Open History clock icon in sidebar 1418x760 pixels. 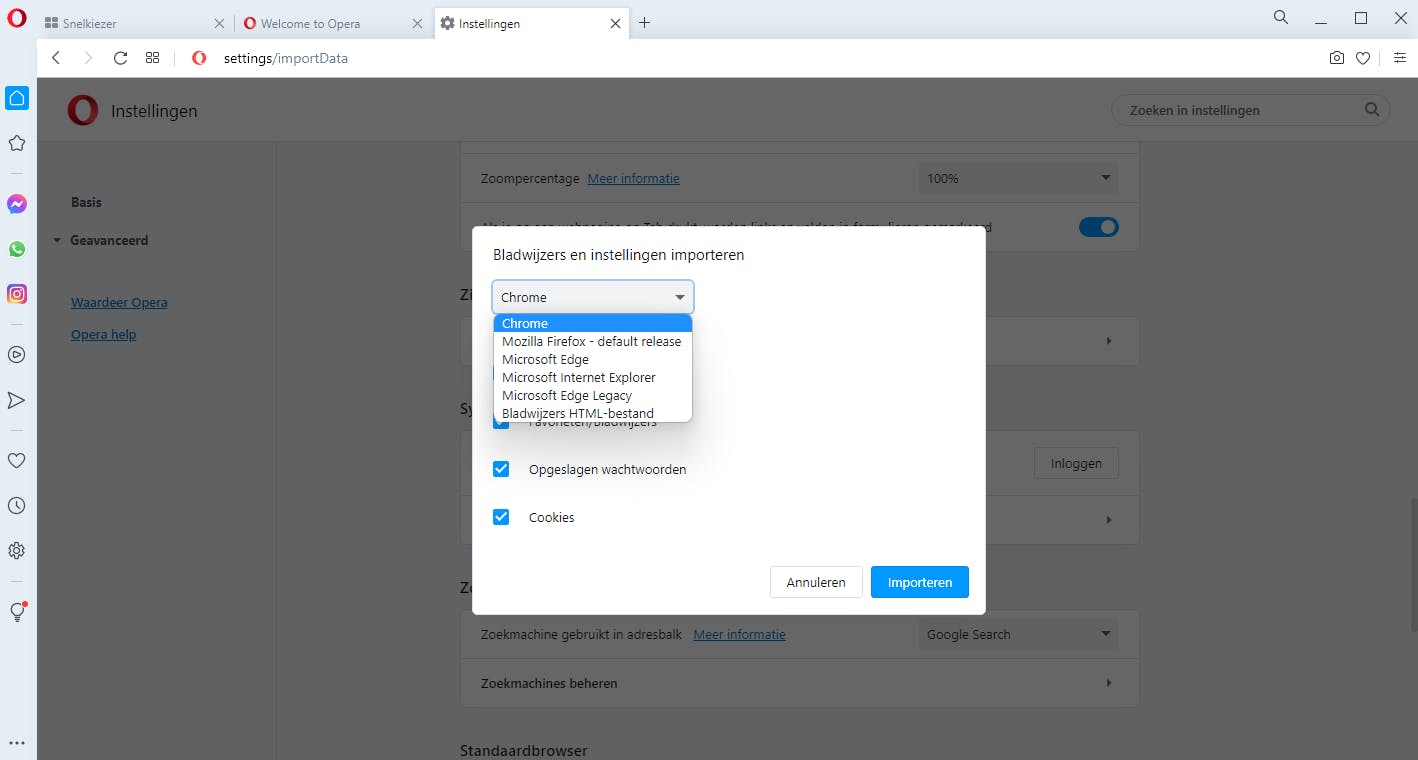click(x=17, y=506)
